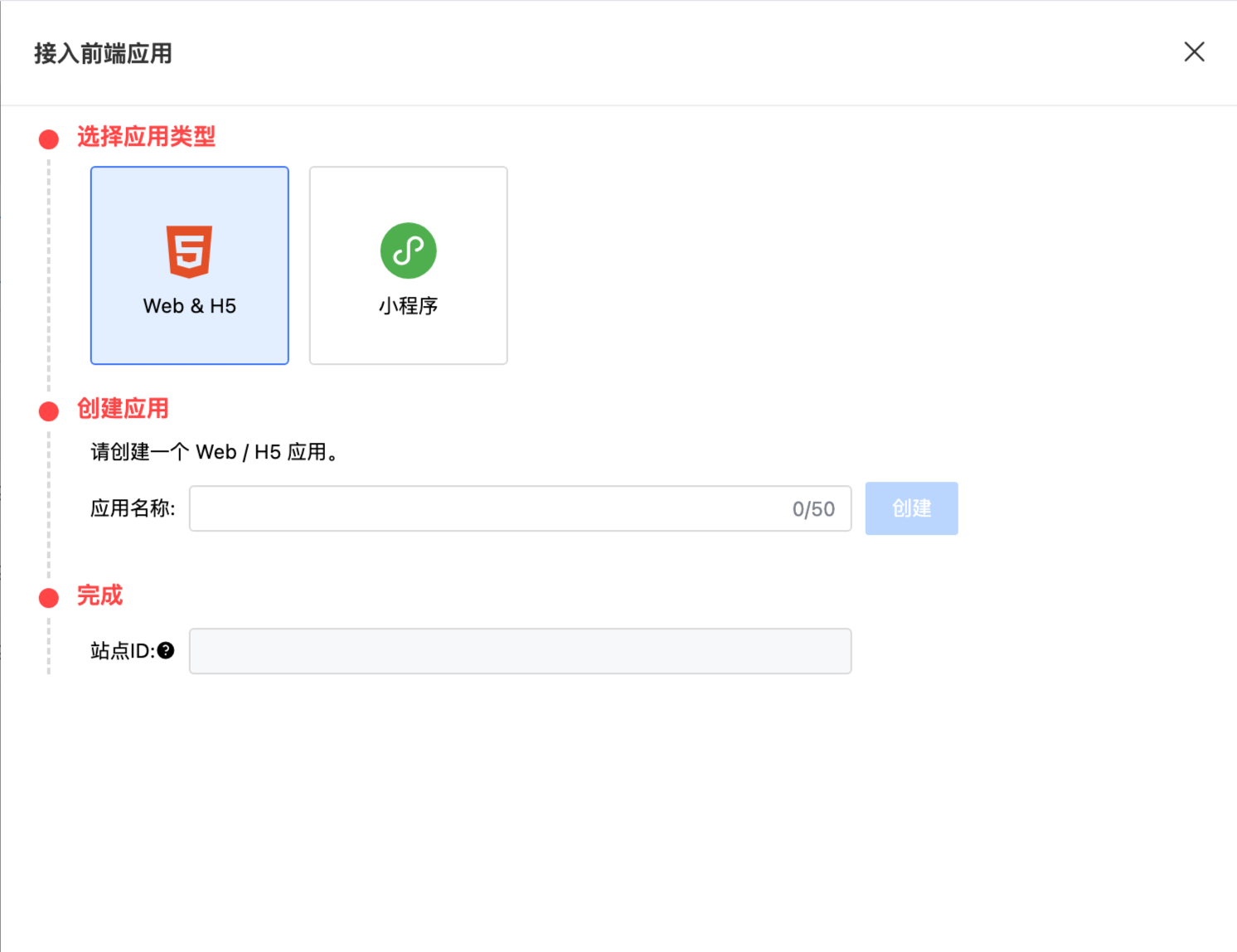Image resolution: width=1237 pixels, height=952 pixels.
Task: Close the 接入前端应用 dialog
Action: coord(1194,51)
